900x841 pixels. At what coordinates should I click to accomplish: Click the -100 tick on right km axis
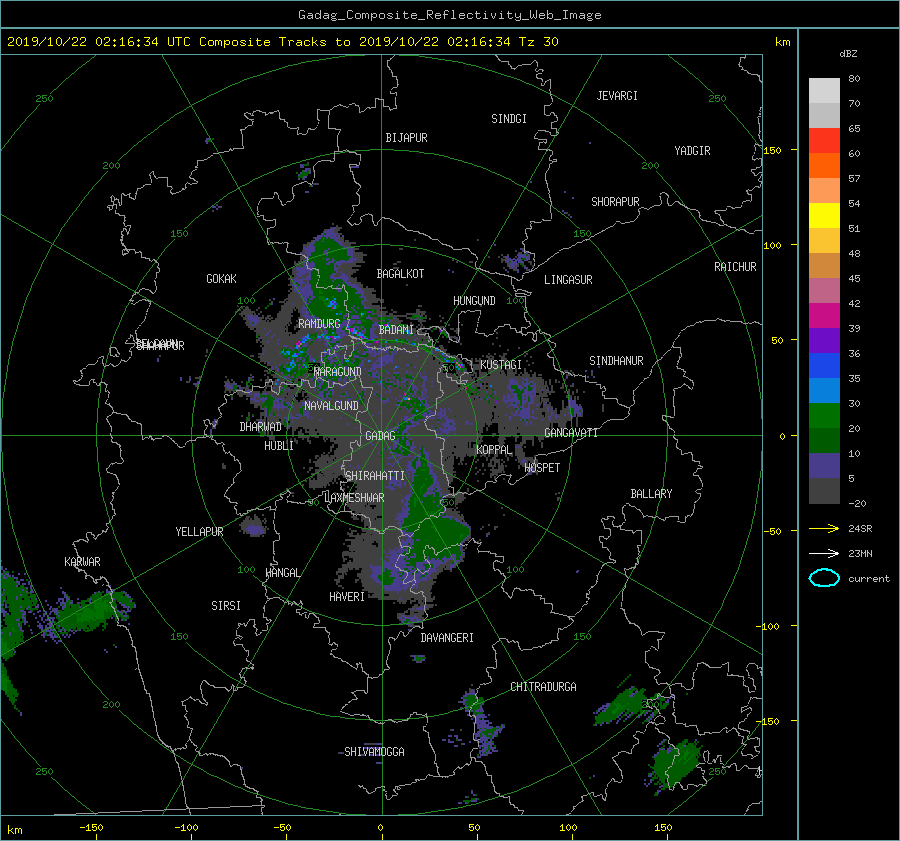coord(770,626)
